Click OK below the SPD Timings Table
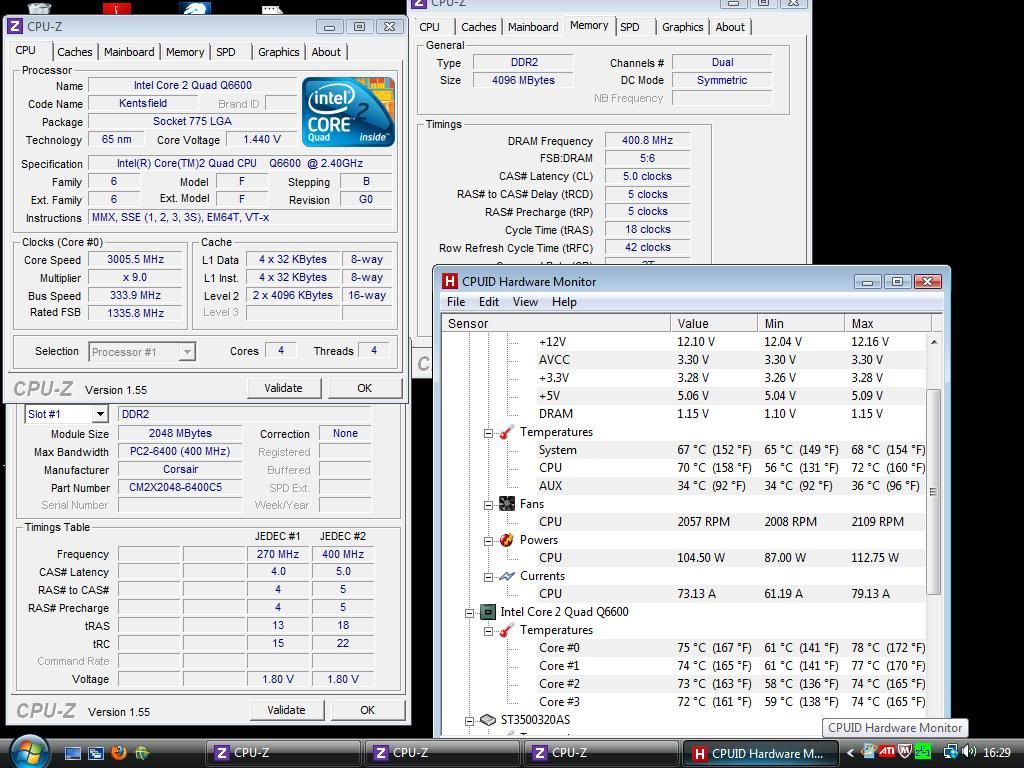The height and width of the screenshot is (768, 1024). pyautogui.click(x=368, y=710)
